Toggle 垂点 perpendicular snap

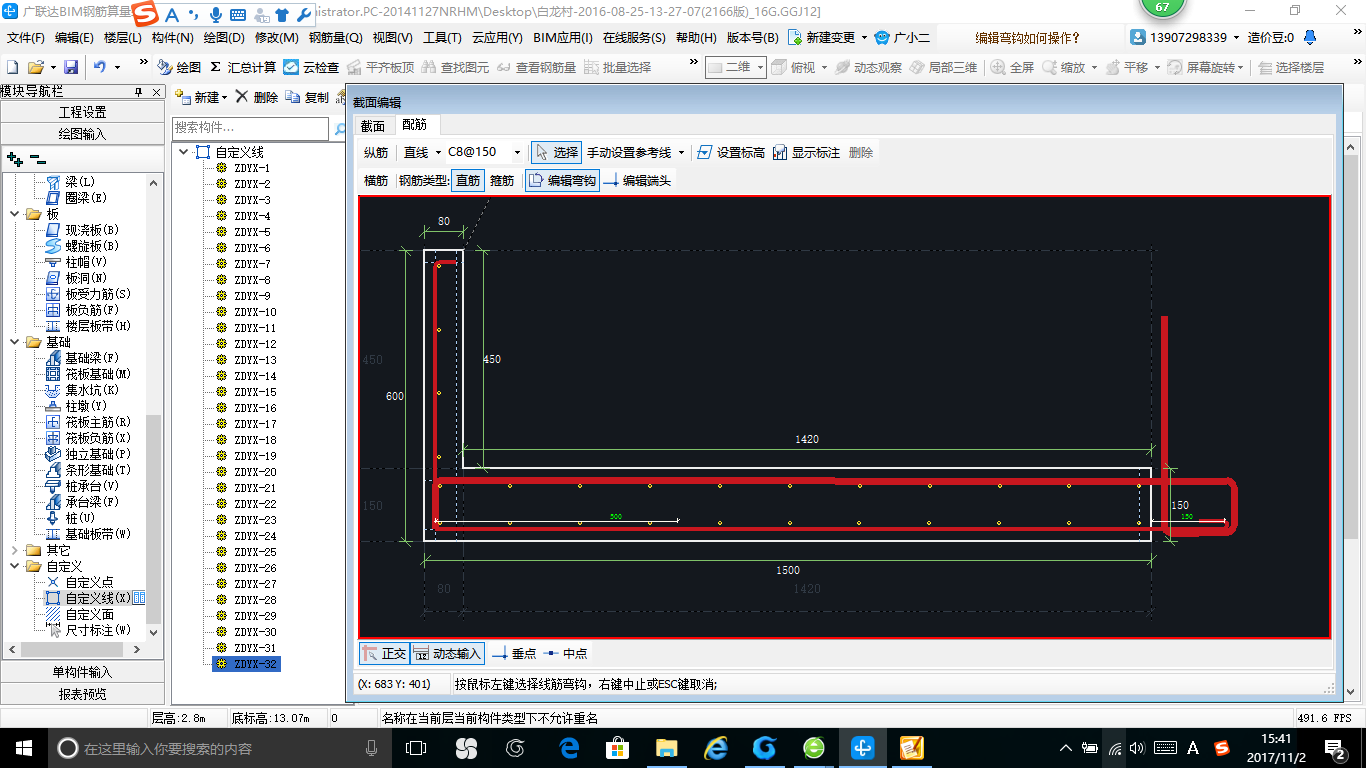tap(514, 653)
